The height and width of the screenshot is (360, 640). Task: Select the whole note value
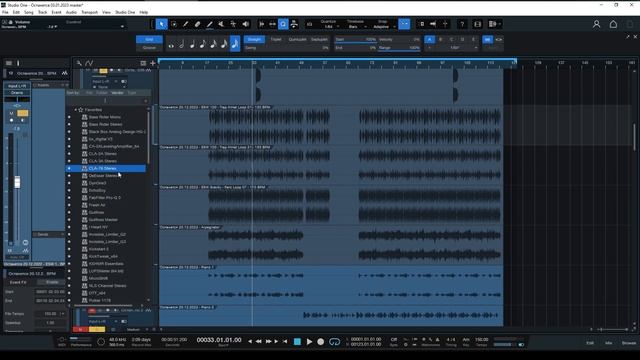click(x=171, y=44)
